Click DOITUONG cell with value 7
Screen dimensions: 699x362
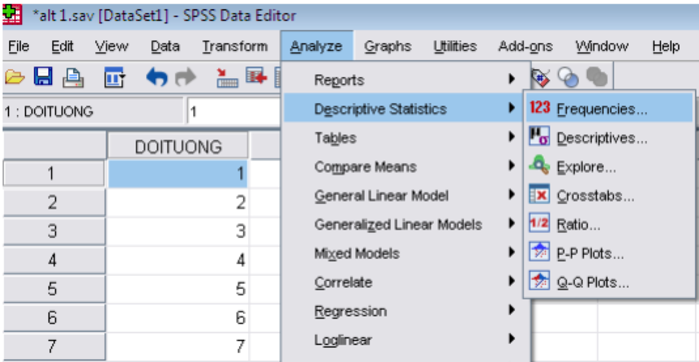[x=178, y=346]
